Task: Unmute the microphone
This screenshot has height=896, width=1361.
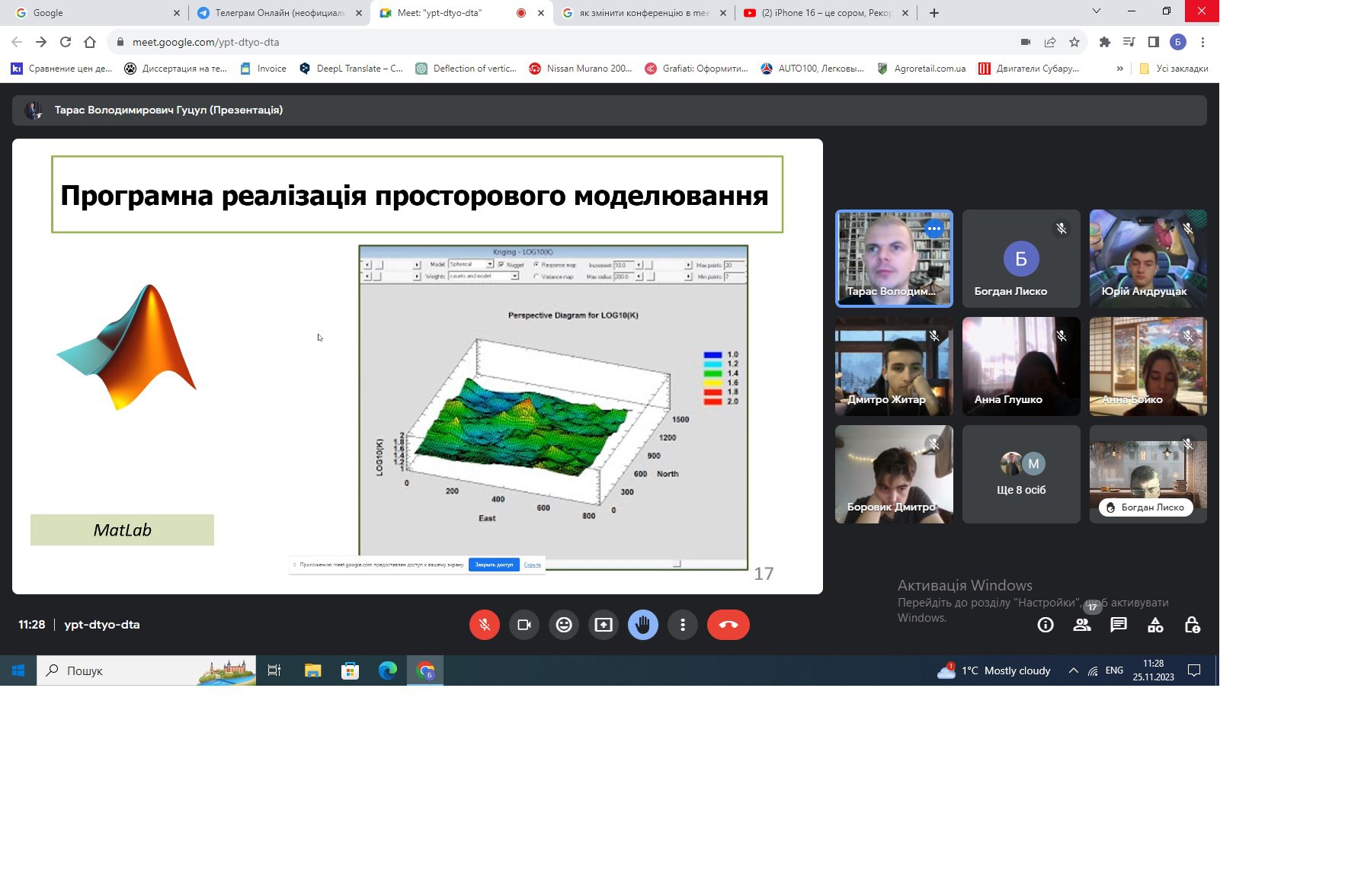Action: (485, 625)
